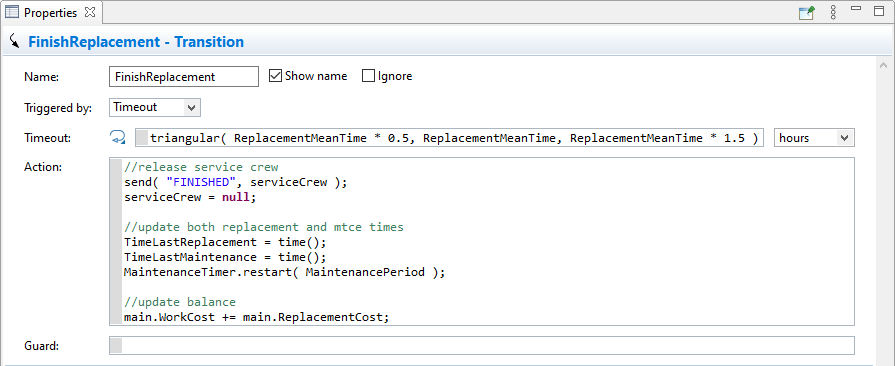The image size is (895, 366).
Task: Click the transition arrow icon beside the title
Action: 14,41
